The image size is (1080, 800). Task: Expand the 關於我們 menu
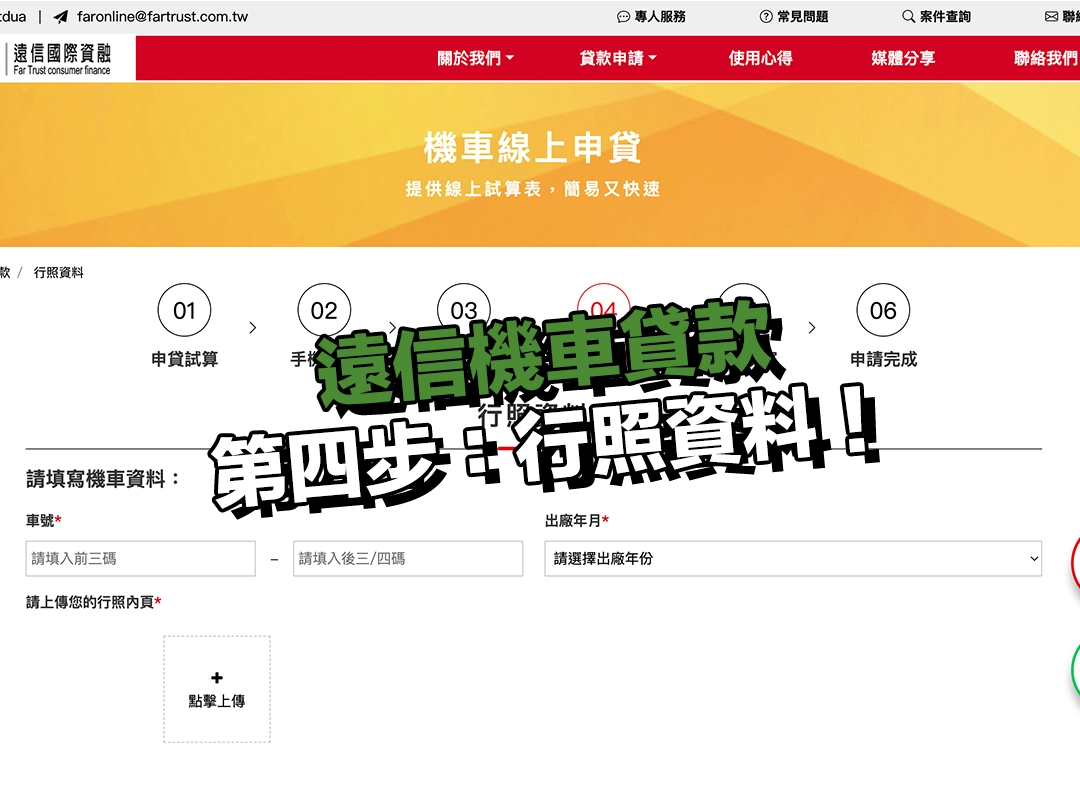pyautogui.click(x=475, y=58)
